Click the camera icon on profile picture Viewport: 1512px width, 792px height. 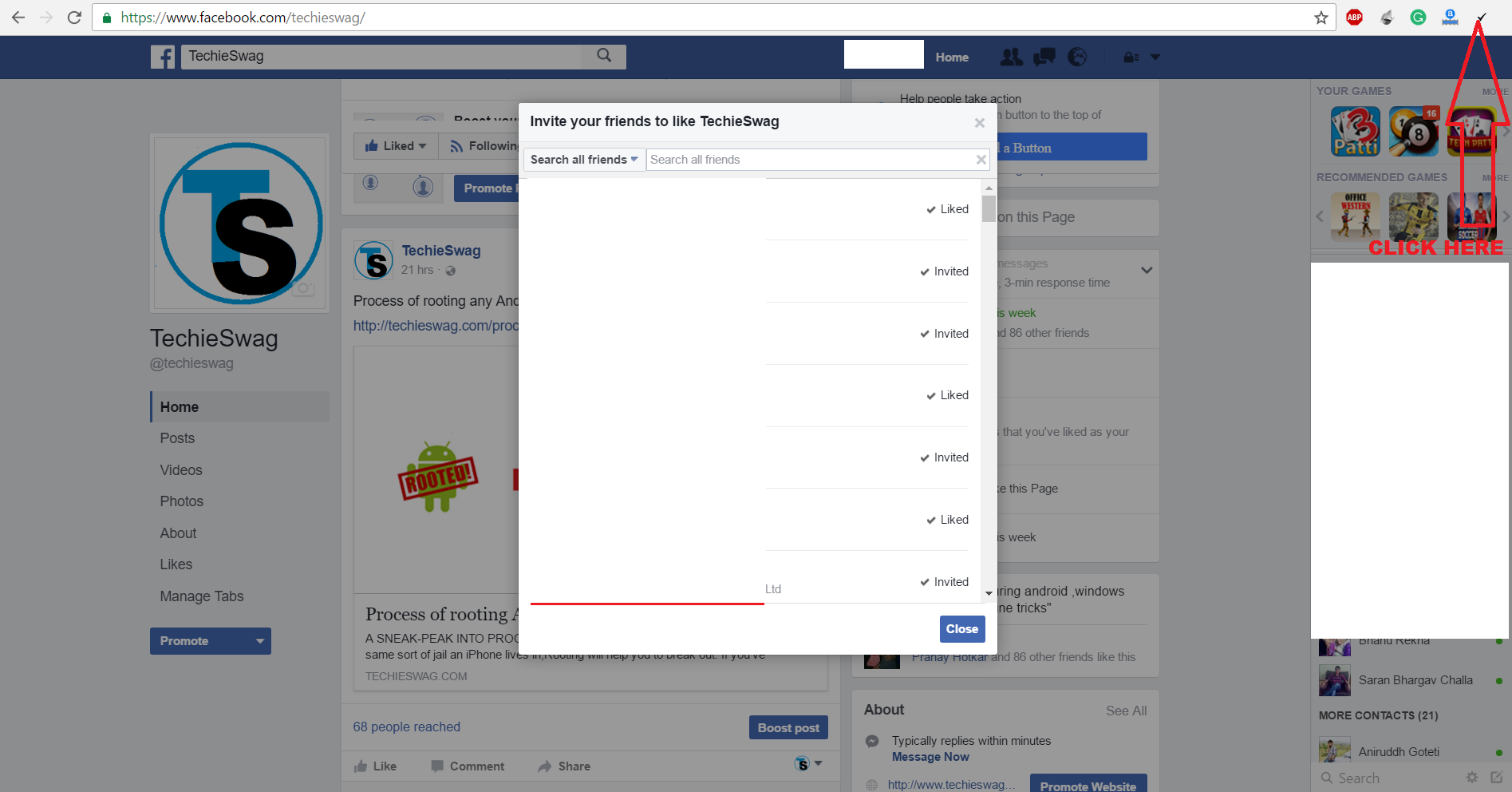(x=303, y=288)
